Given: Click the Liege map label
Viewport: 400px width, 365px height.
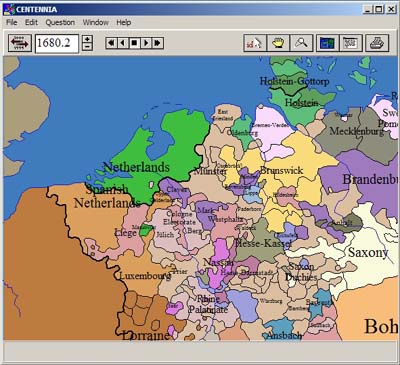Looking at the screenshot, I should coord(125,233).
